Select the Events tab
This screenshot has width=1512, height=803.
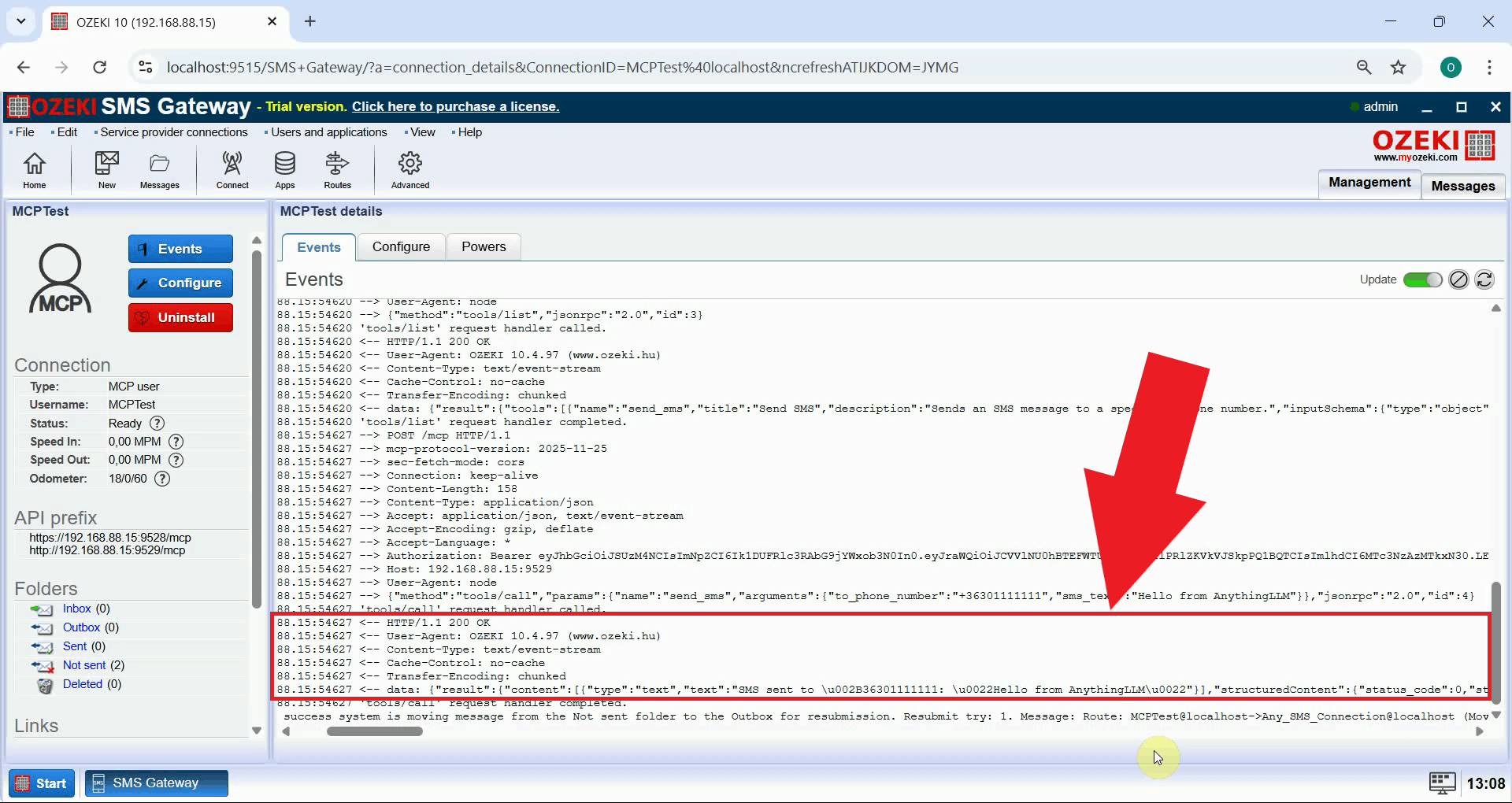pyautogui.click(x=319, y=247)
